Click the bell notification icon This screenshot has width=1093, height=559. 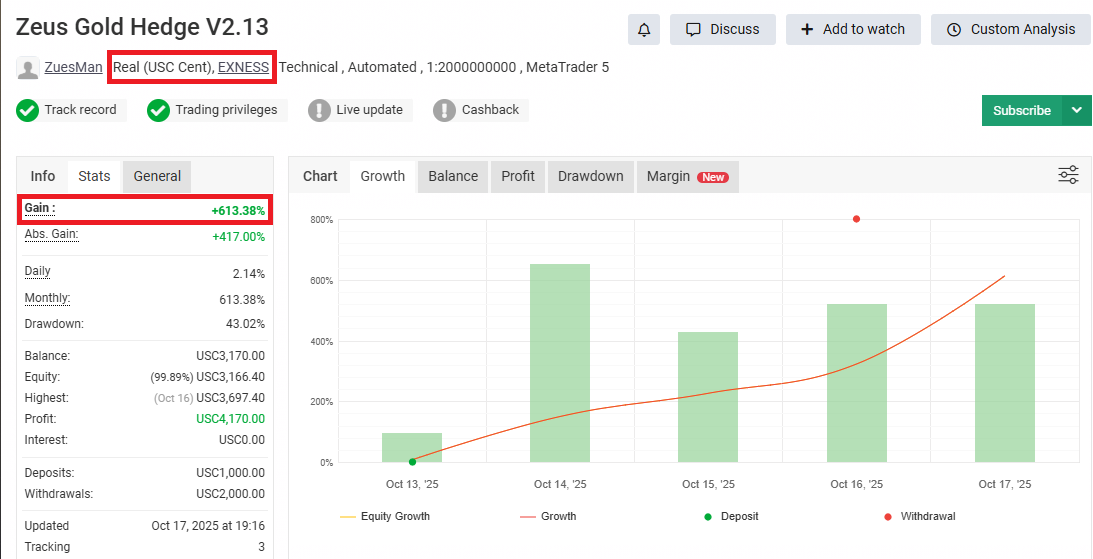644,30
